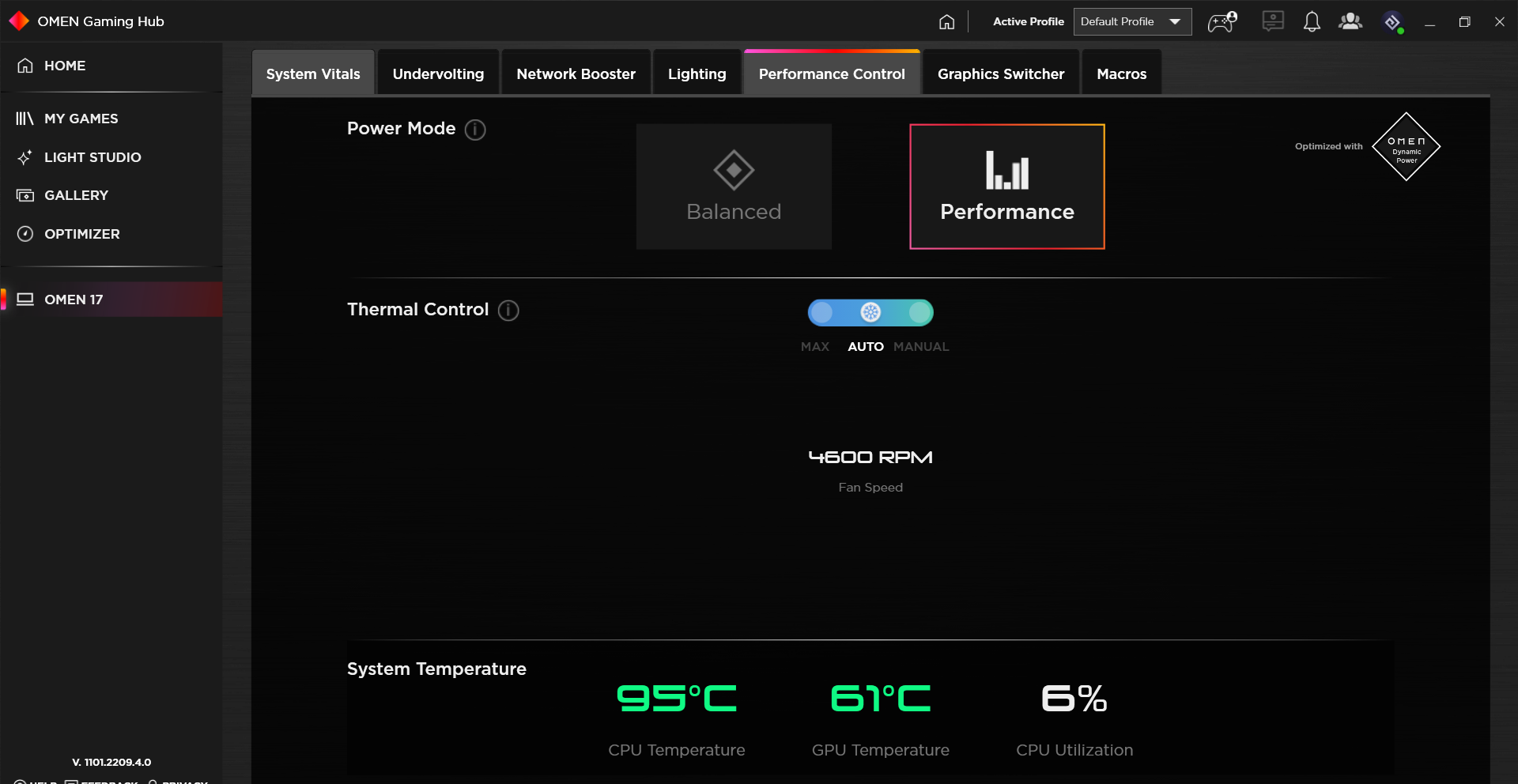Switch to the Graphics Switcher tab
Viewport: 1518px width, 784px height.
1001,73
